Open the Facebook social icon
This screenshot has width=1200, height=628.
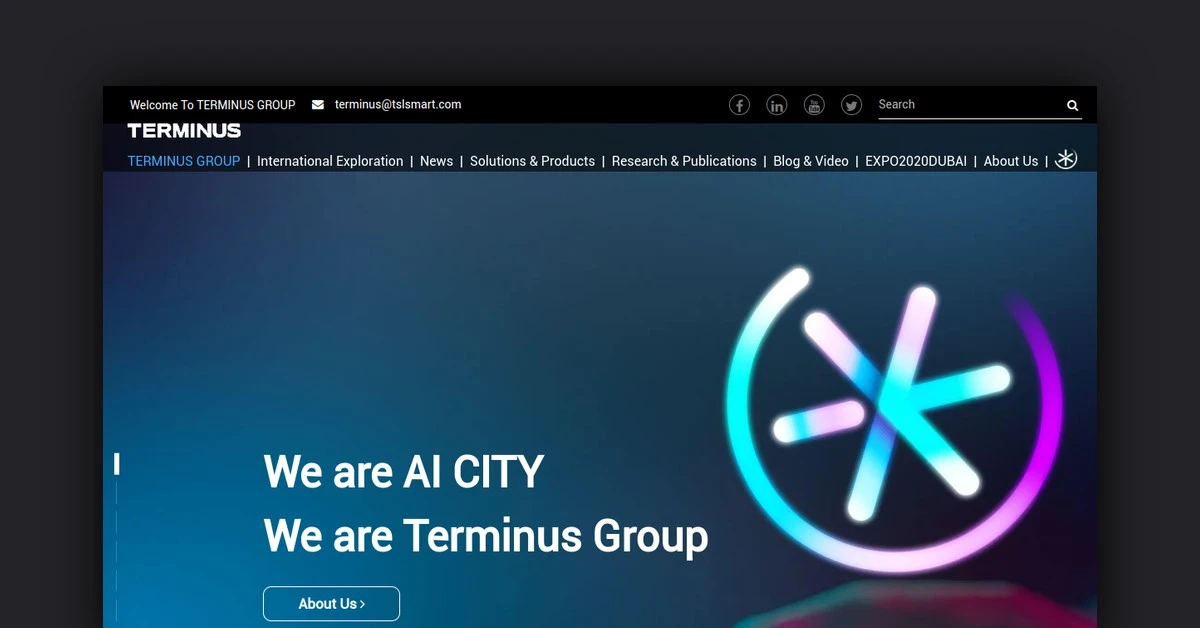pos(739,104)
